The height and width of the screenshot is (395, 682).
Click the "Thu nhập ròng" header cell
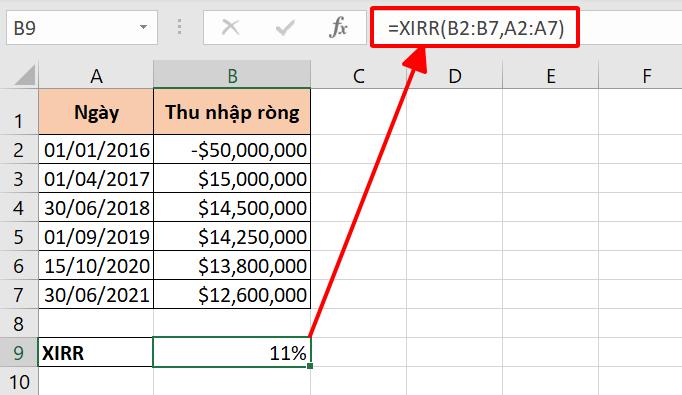point(232,112)
